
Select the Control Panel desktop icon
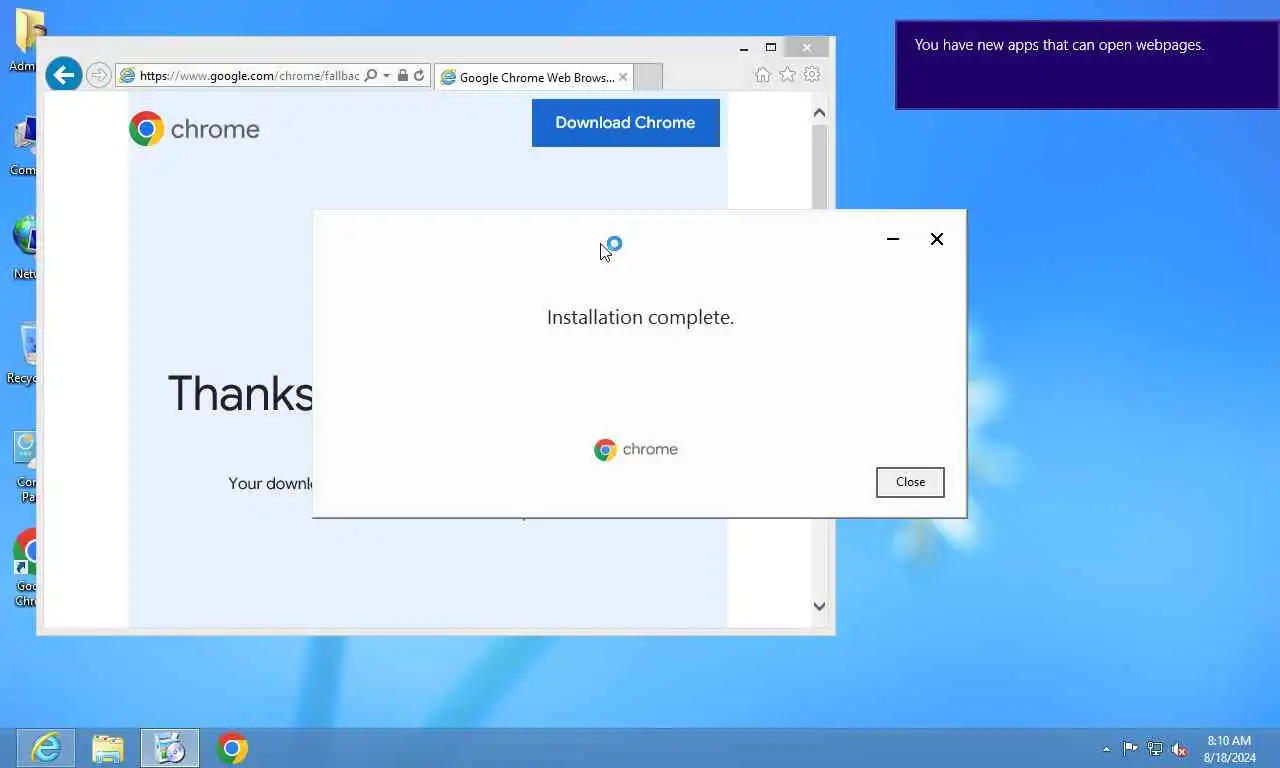pos(26,466)
